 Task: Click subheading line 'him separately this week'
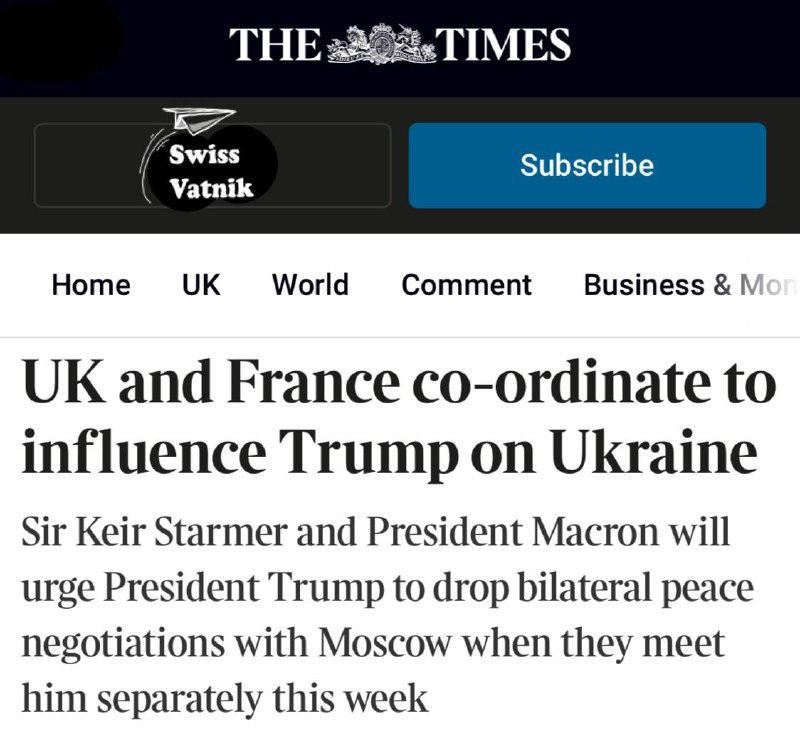(224, 698)
